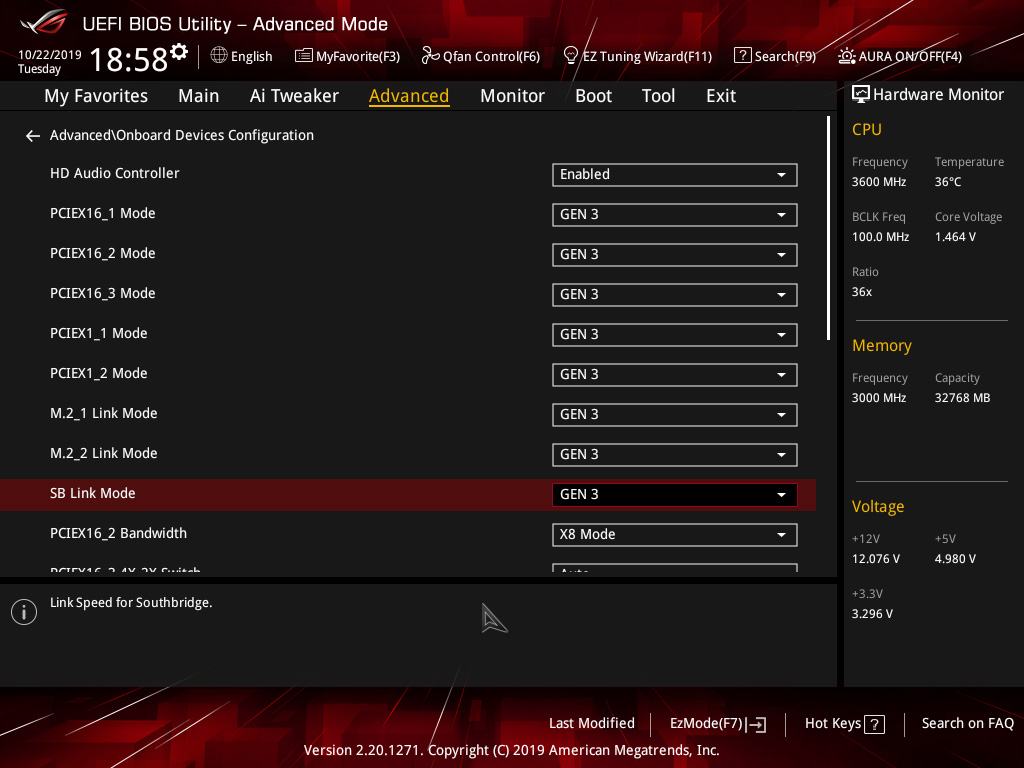Select the M.2_1 Link Mode label

103,413
